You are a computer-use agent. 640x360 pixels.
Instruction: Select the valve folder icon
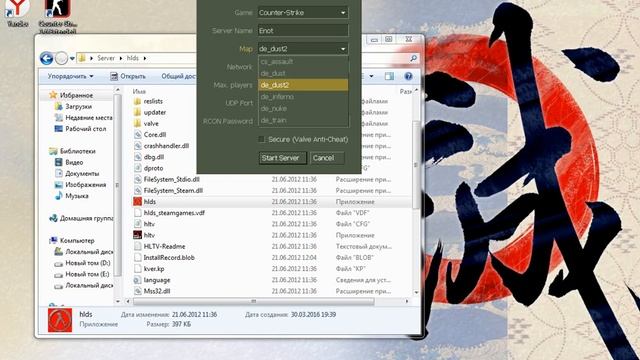(x=137, y=123)
